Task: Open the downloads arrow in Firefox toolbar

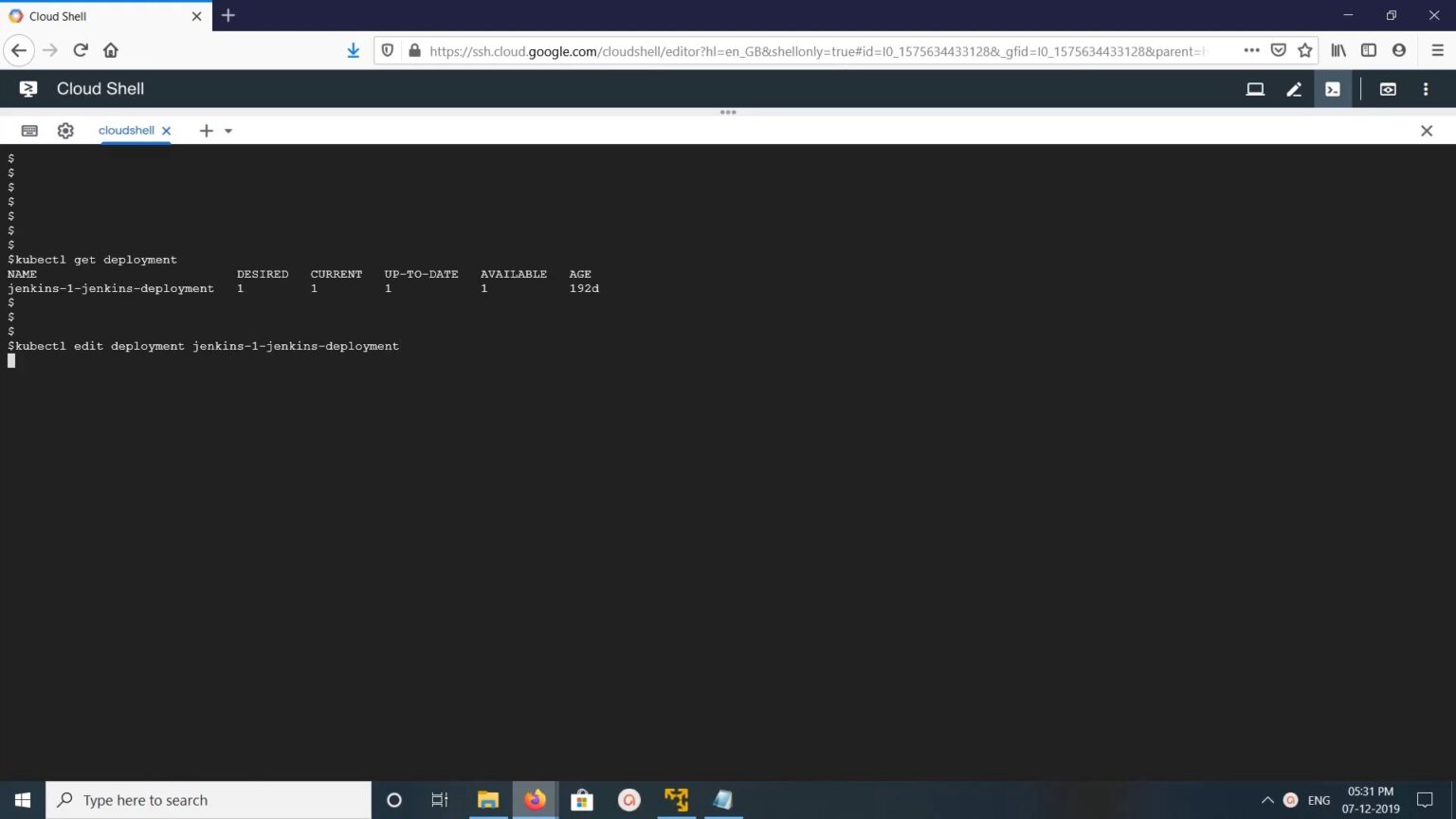Action: point(353,50)
